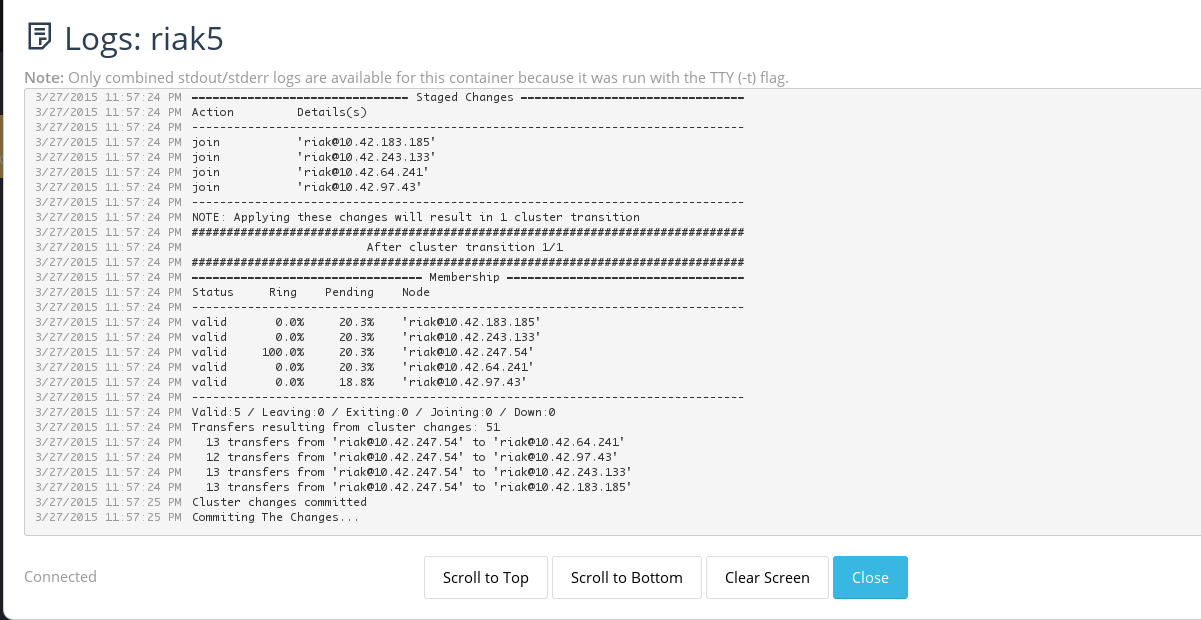
Task: Click the 'Cluster changes committed' log line
Action: 279,502
